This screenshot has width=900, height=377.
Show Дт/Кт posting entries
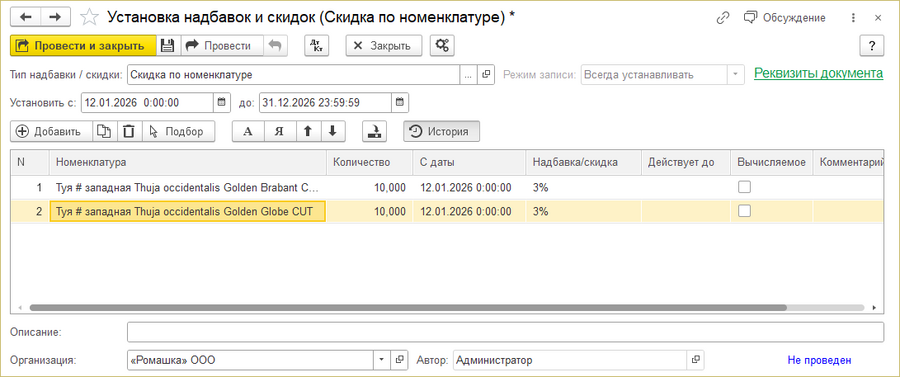[316, 46]
